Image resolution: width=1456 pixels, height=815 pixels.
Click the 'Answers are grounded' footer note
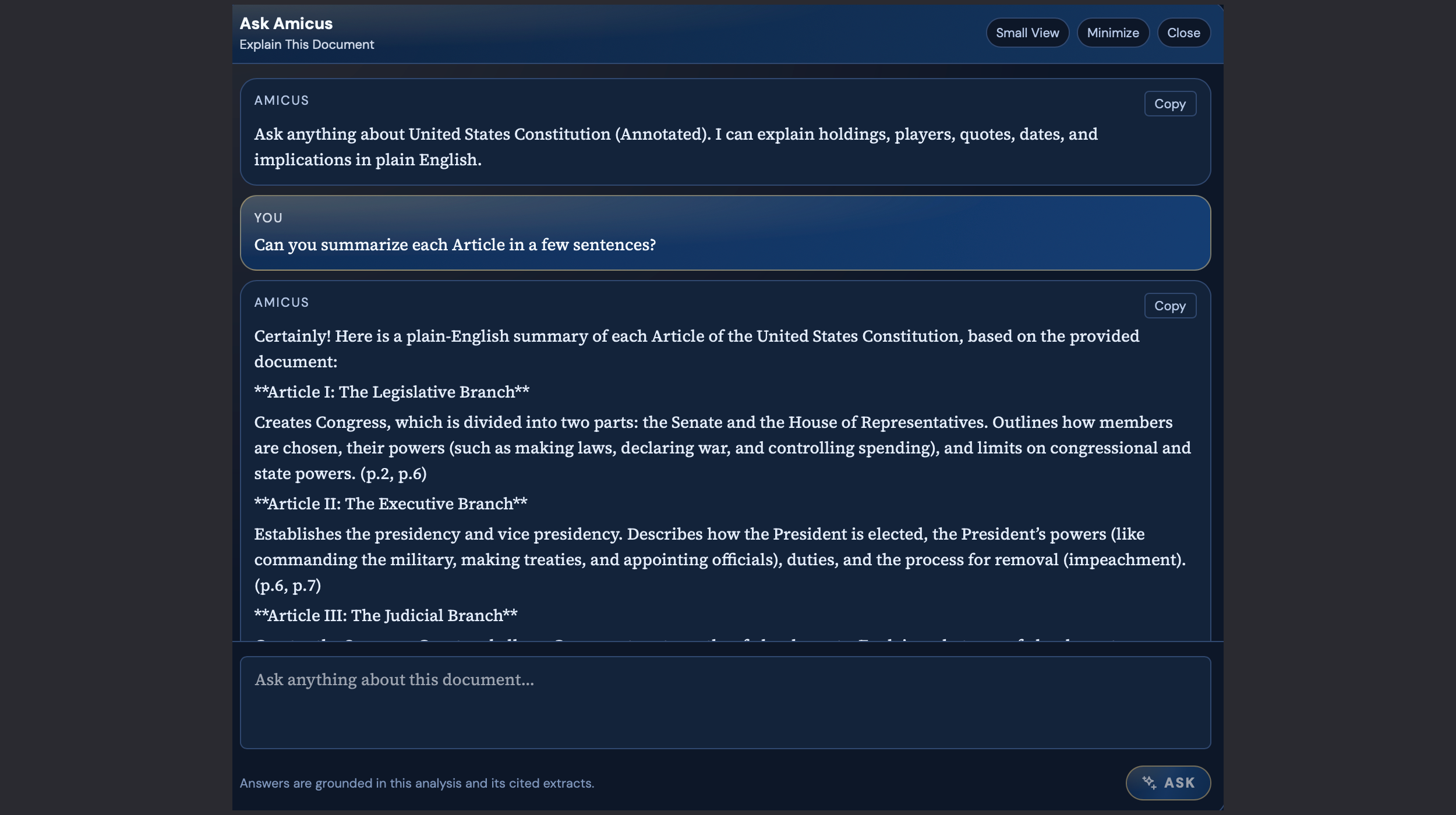pyautogui.click(x=417, y=783)
